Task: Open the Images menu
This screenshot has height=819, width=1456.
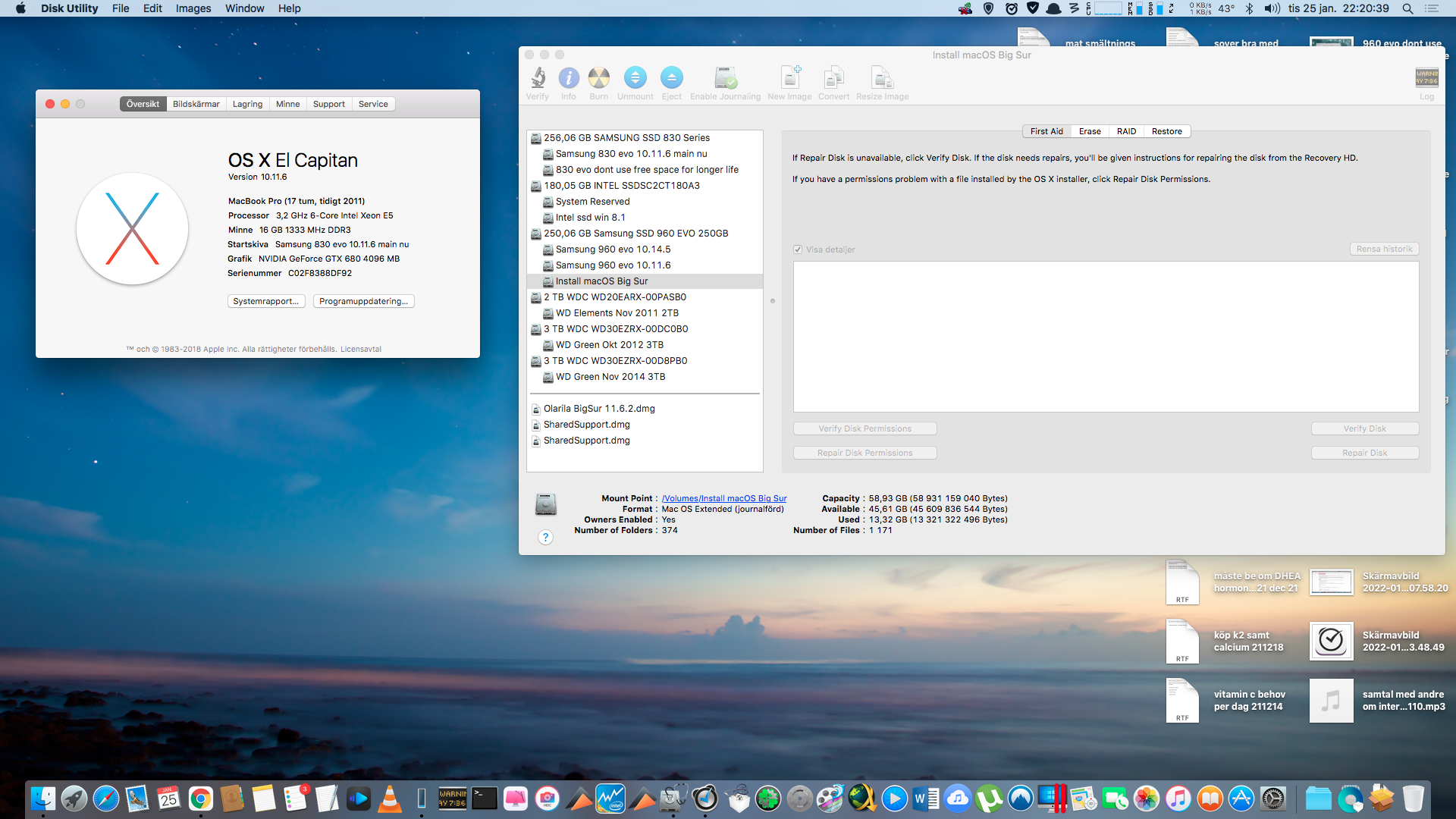Action: pos(193,8)
